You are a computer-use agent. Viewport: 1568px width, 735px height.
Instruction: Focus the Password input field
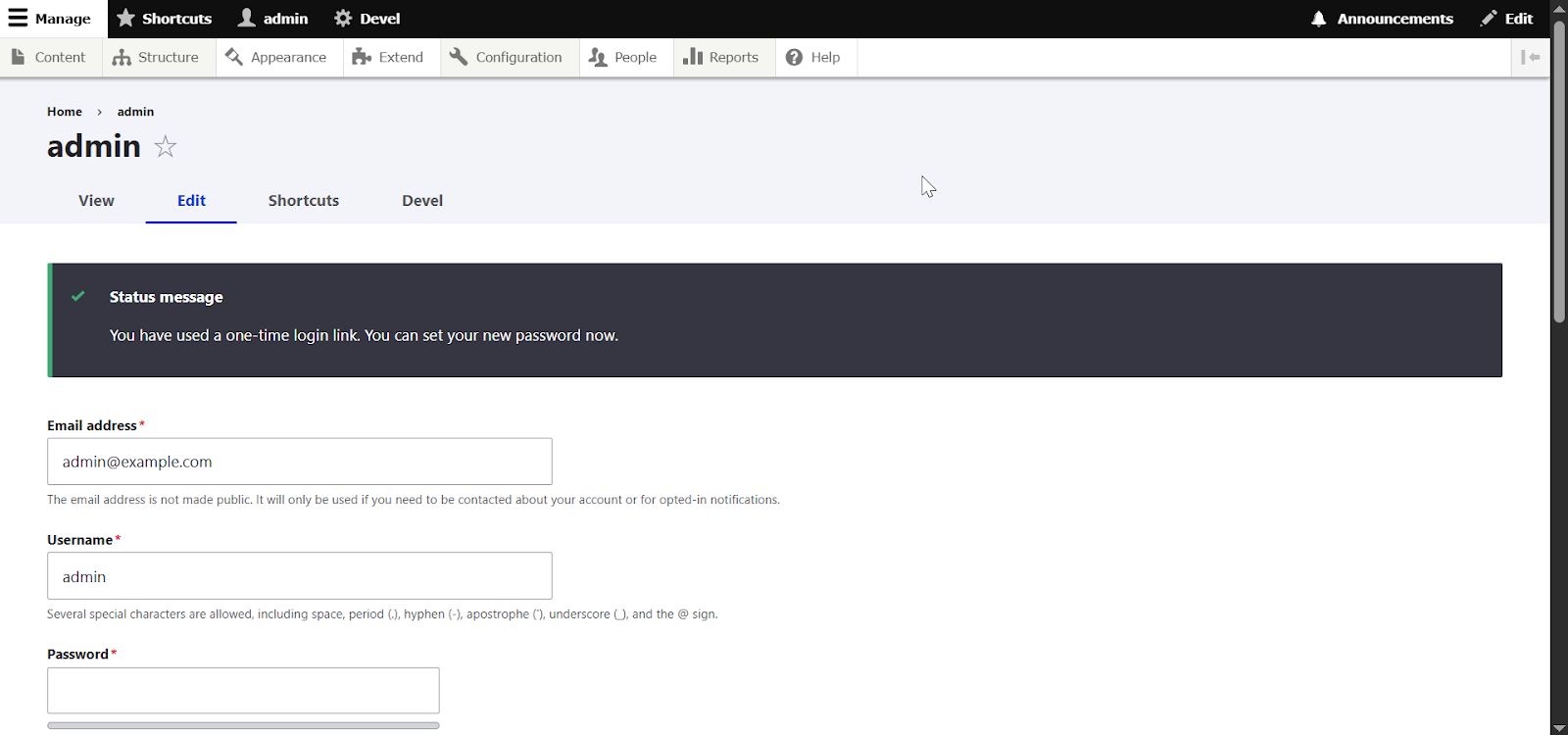point(243,691)
